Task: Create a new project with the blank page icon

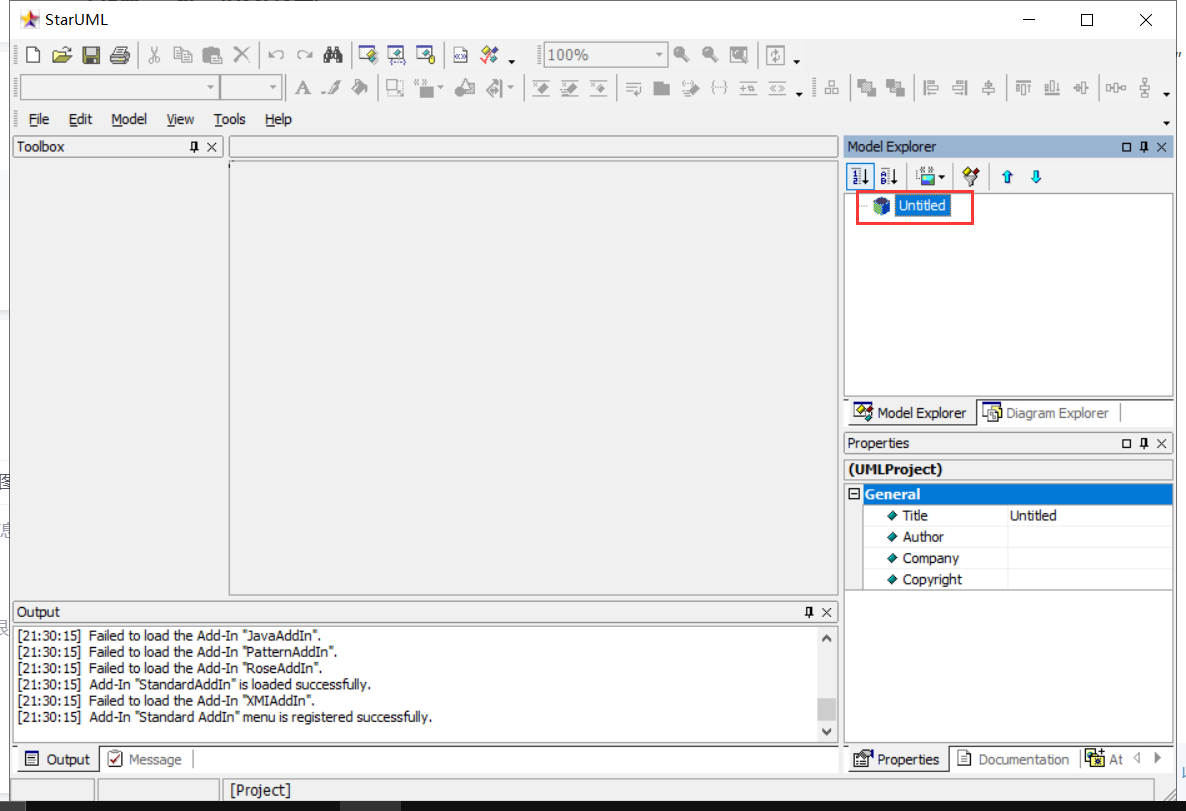Action: point(33,55)
